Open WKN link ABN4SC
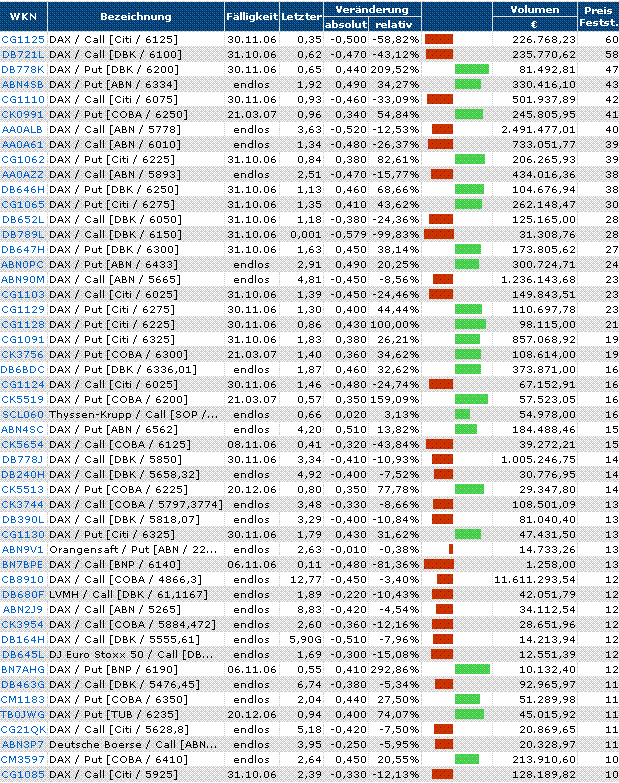The width and height of the screenshot is (619, 783). click(23, 429)
